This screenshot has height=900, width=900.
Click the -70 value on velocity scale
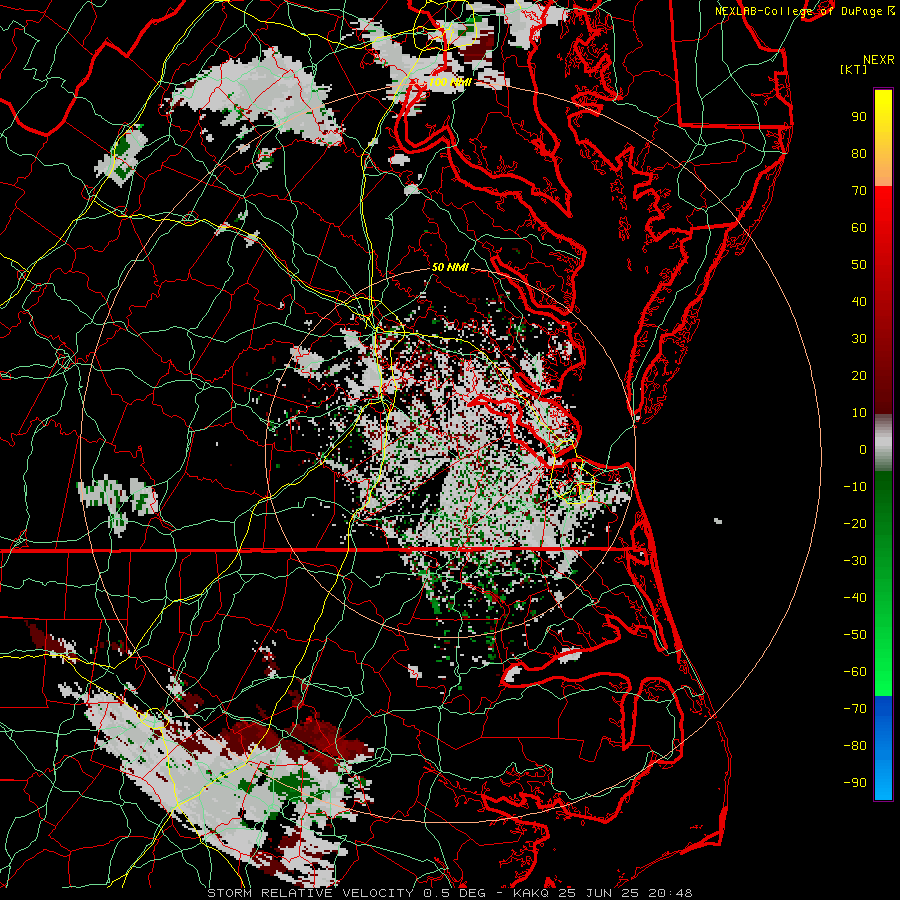pyautogui.click(x=855, y=709)
